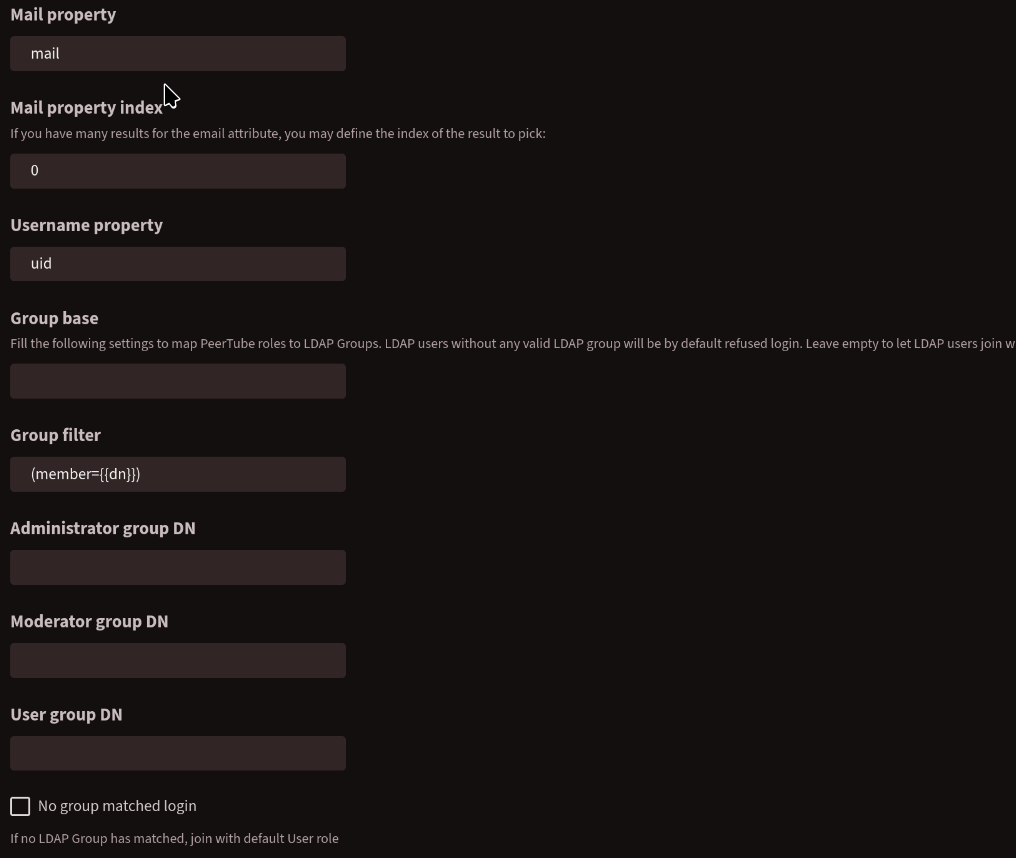Viewport: 1016px width, 858px height.
Task: Select the User group DN field
Action: tap(178, 753)
